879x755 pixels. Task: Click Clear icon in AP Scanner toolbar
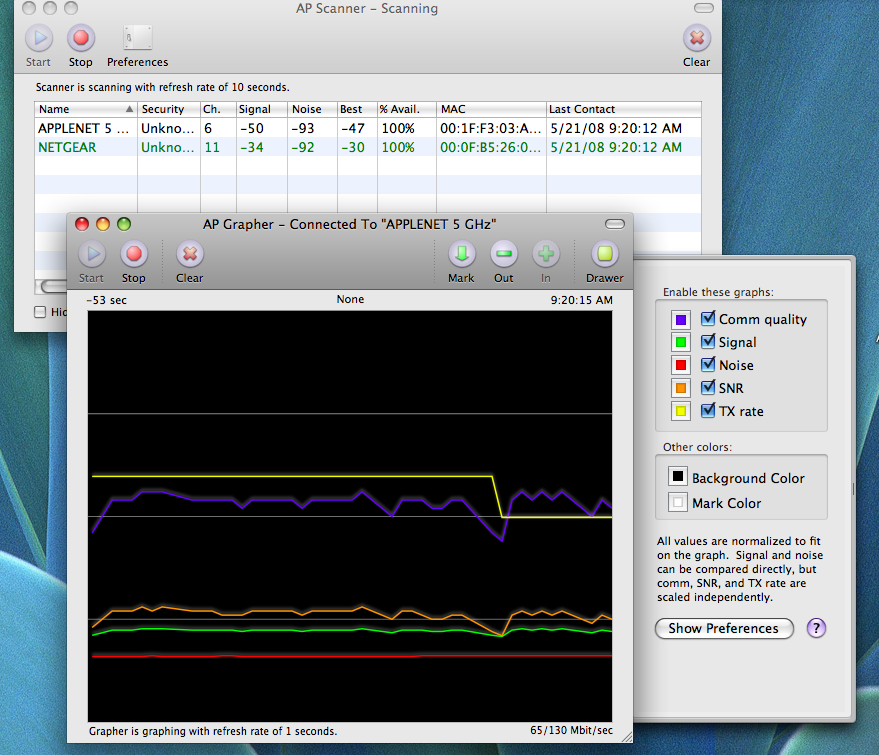(696, 40)
